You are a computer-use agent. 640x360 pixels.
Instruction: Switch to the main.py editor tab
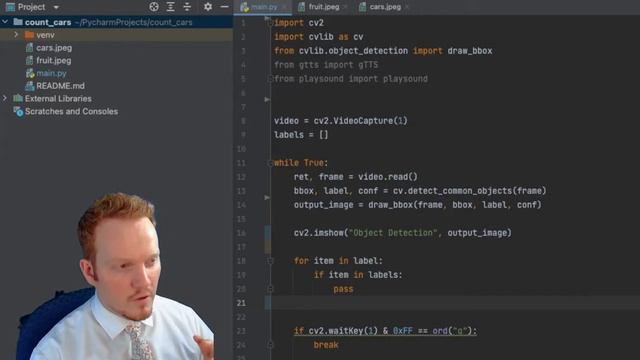pyautogui.click(x=264, y=7)
